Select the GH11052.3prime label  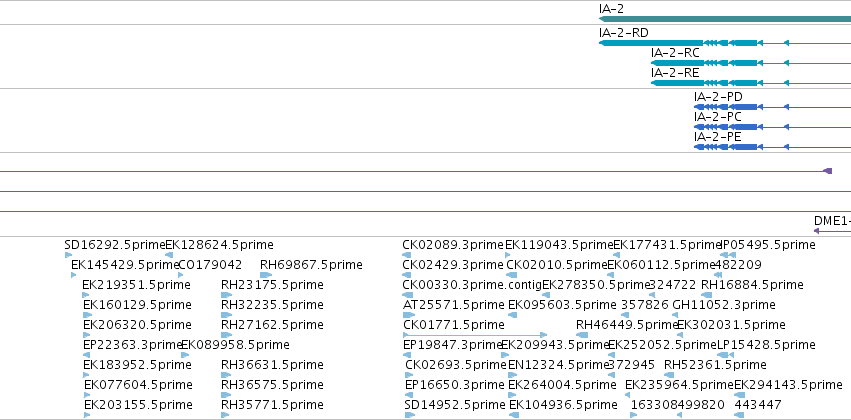click(x=723, y=304)
